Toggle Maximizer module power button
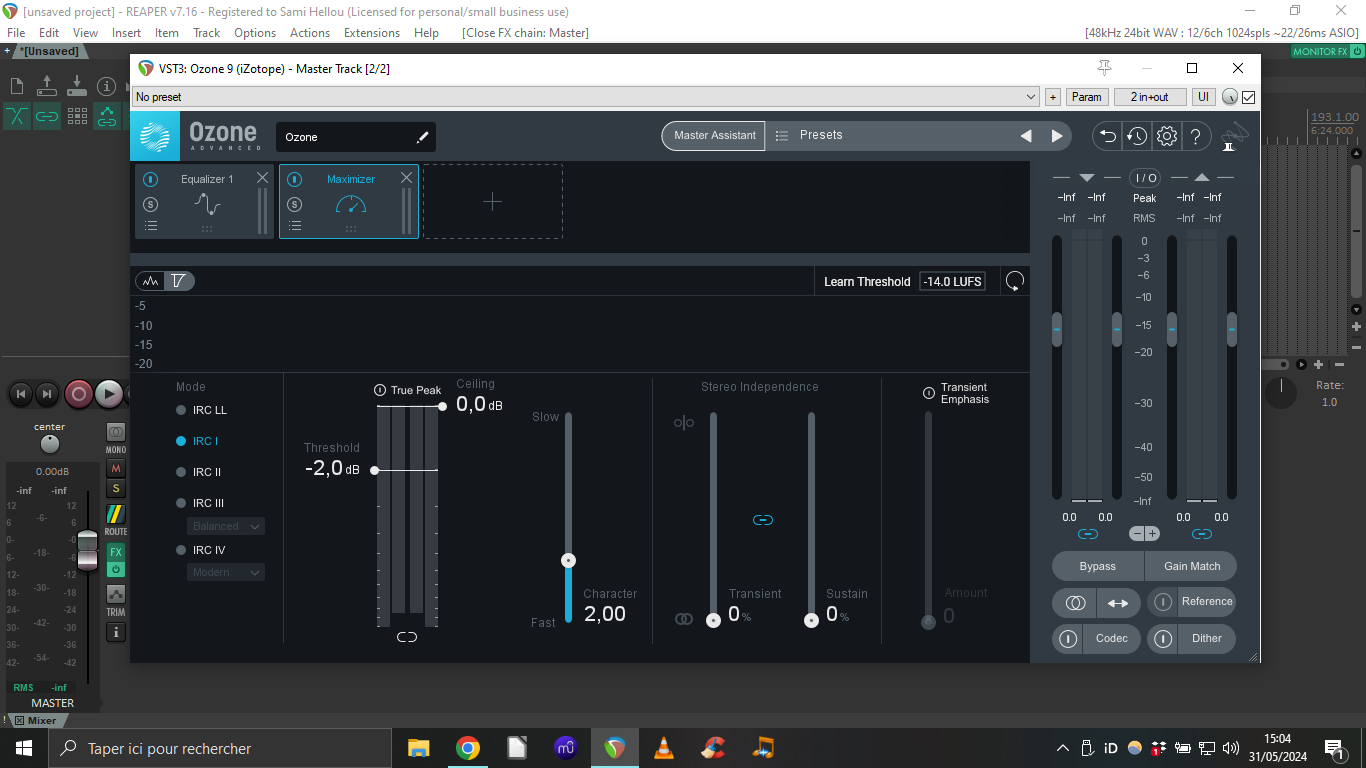This screenshot has height=768, width=1366. [295, 180]
